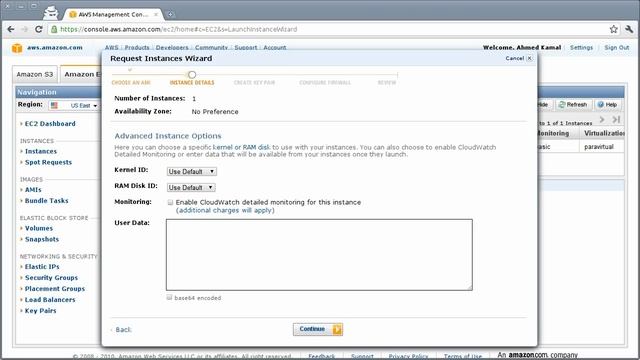Open EC2 Dashboard in navigation

(50, 124)
